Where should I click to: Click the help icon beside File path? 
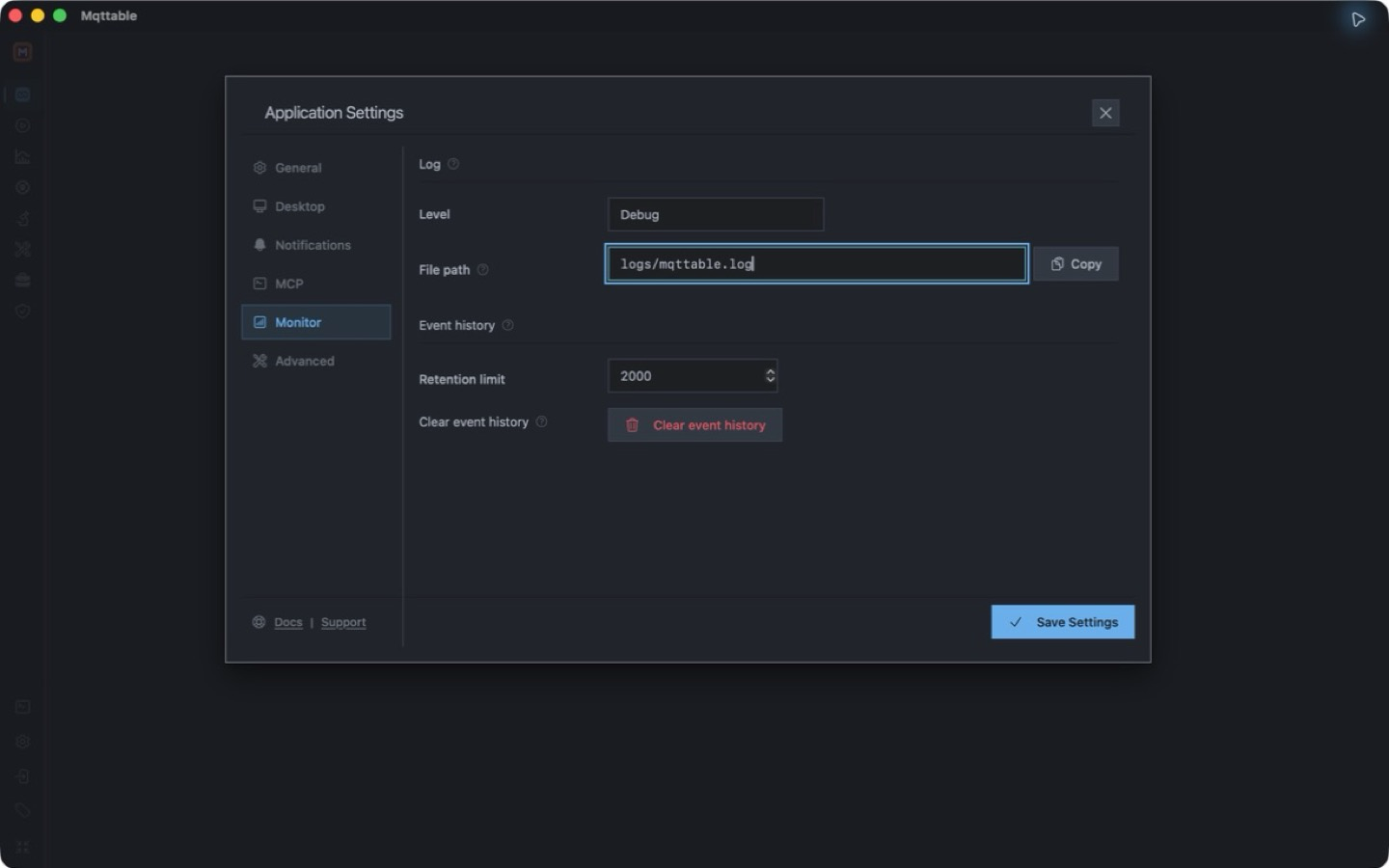tap(483, 270)
